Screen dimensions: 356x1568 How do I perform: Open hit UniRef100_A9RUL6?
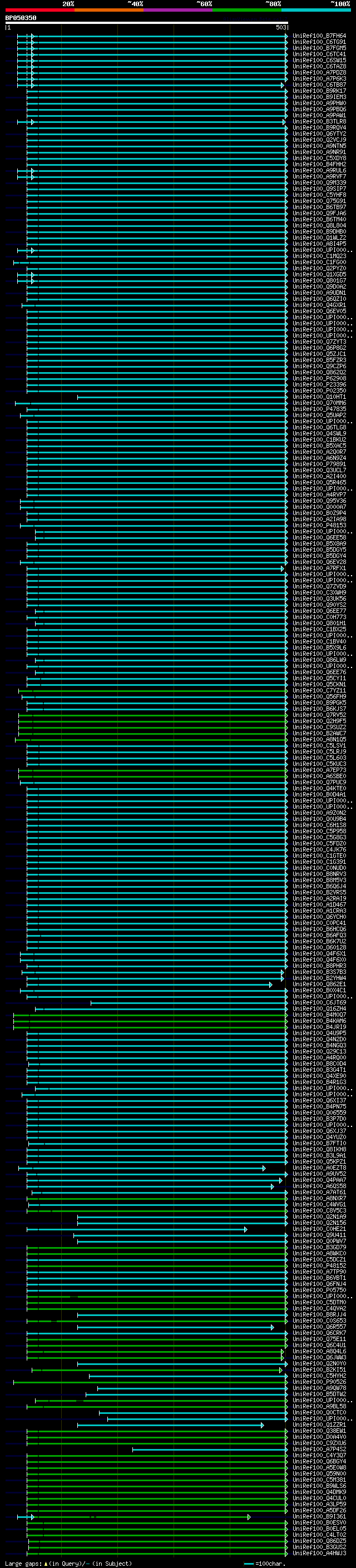pos(319,170)
